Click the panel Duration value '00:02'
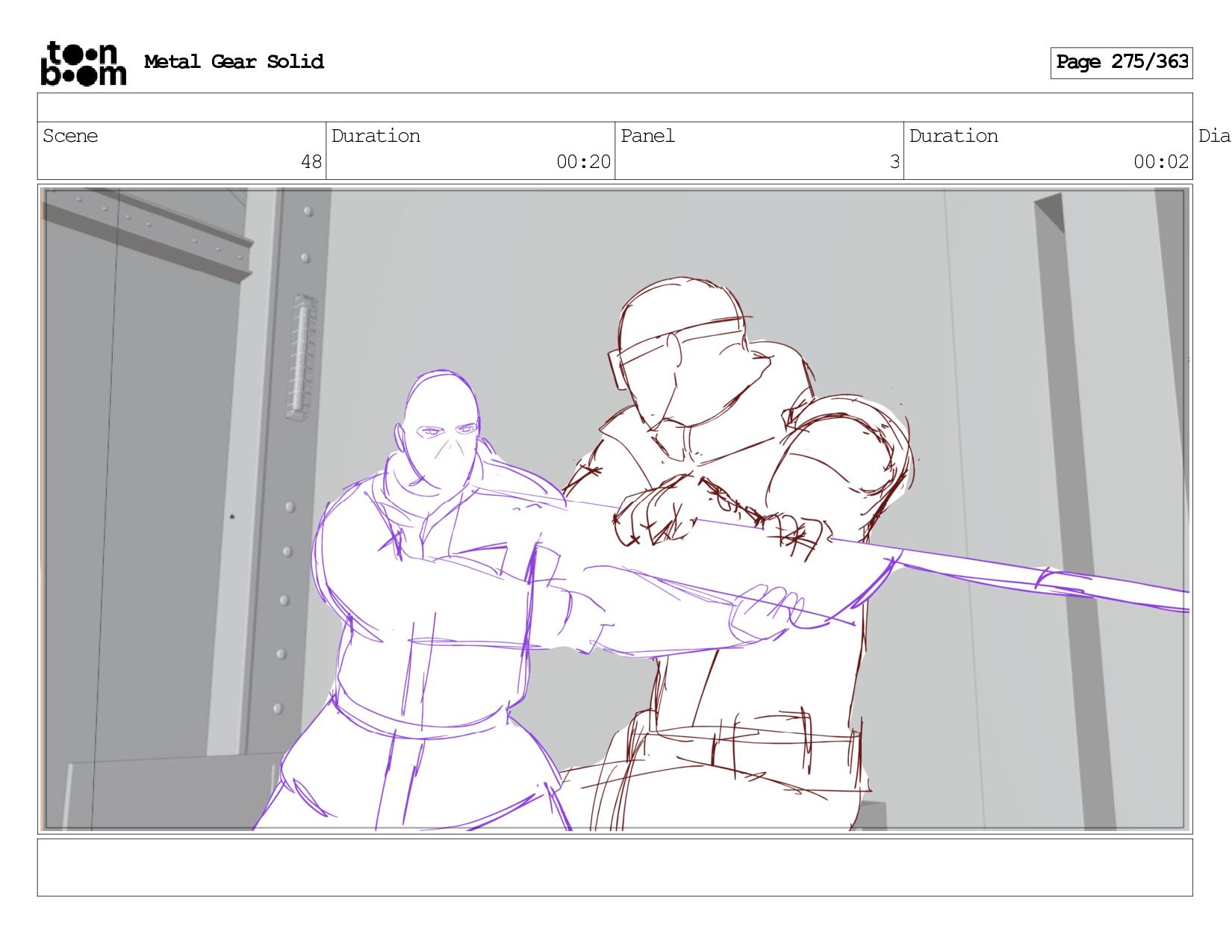This screenshot has width=1232, height=952. point(1161,162)
